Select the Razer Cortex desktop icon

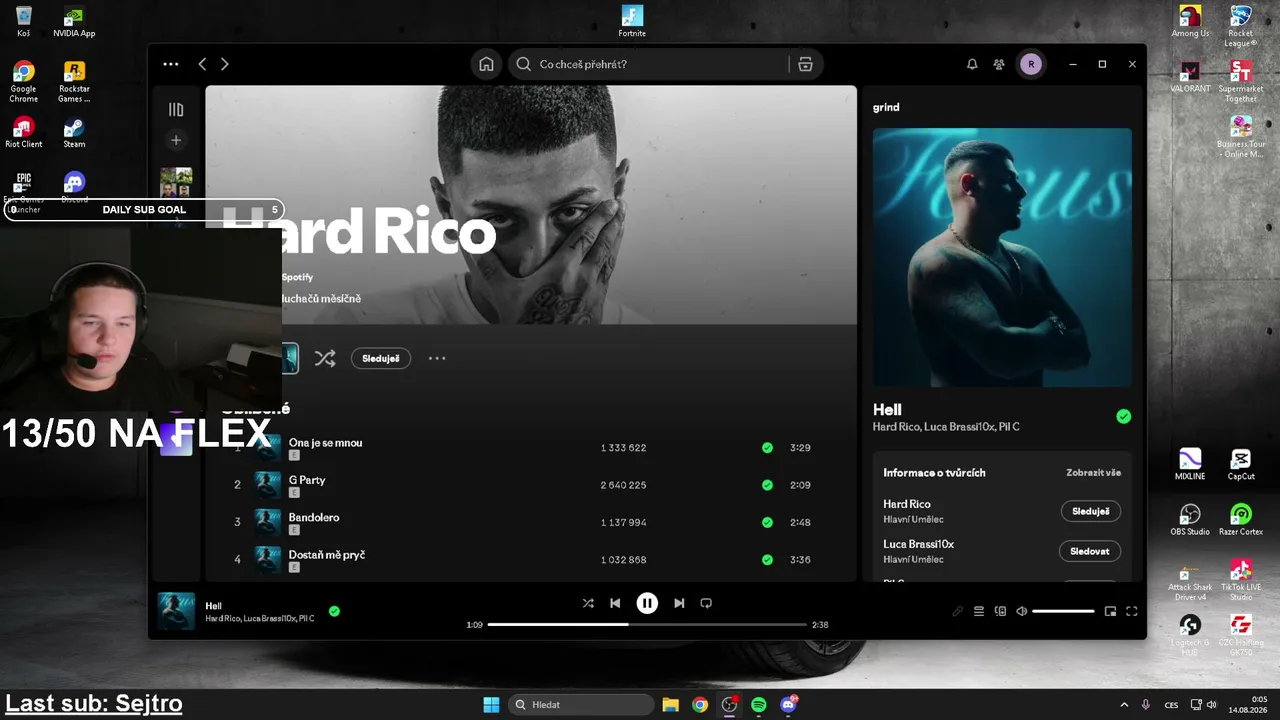point(1241,520)
